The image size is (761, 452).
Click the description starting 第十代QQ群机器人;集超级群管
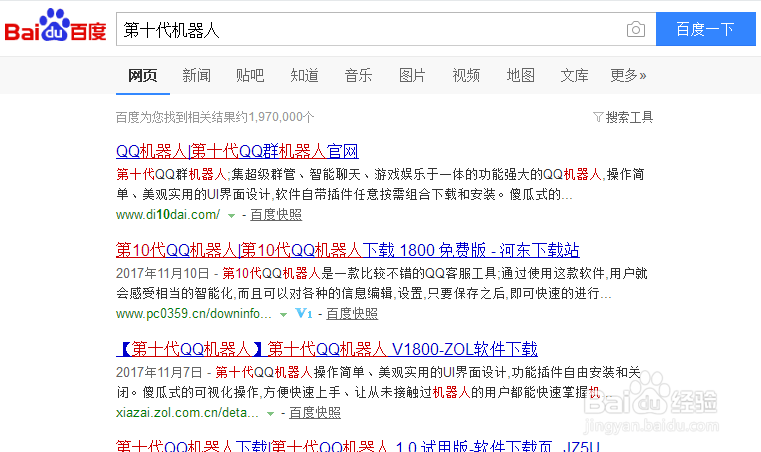(380, 184)
